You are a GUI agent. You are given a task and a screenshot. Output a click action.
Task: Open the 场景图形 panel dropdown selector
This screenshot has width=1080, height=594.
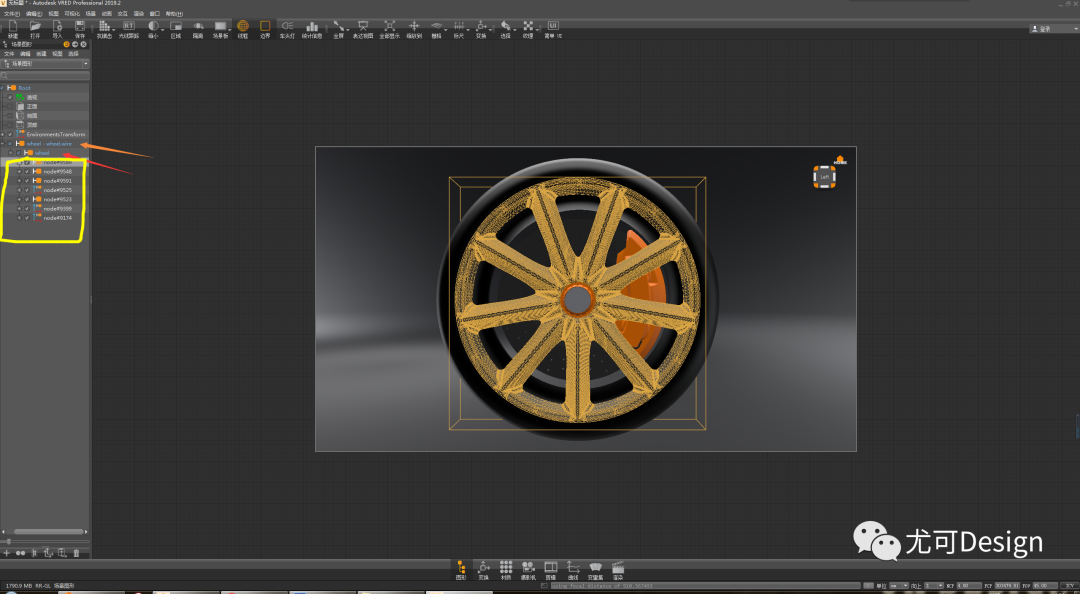[x=86, y=64]
